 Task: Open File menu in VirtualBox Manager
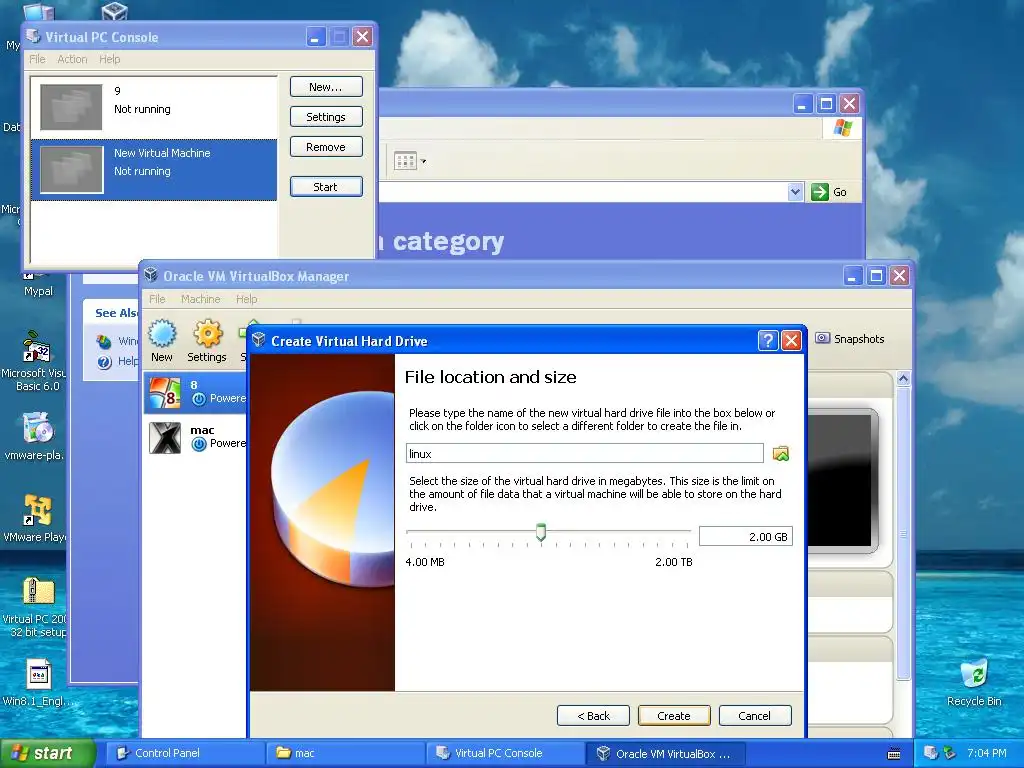click(x=157, y=298)
